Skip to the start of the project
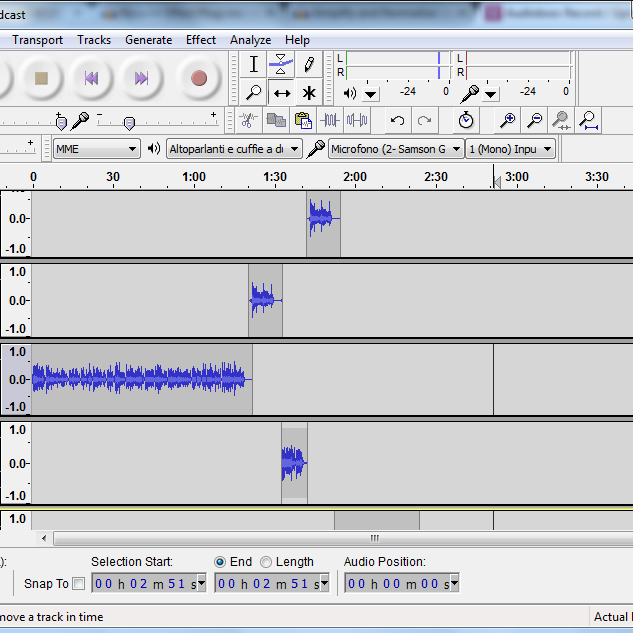The width and height of the screenshot is (633, 633). pyautogui.click(x=91, y=78)
